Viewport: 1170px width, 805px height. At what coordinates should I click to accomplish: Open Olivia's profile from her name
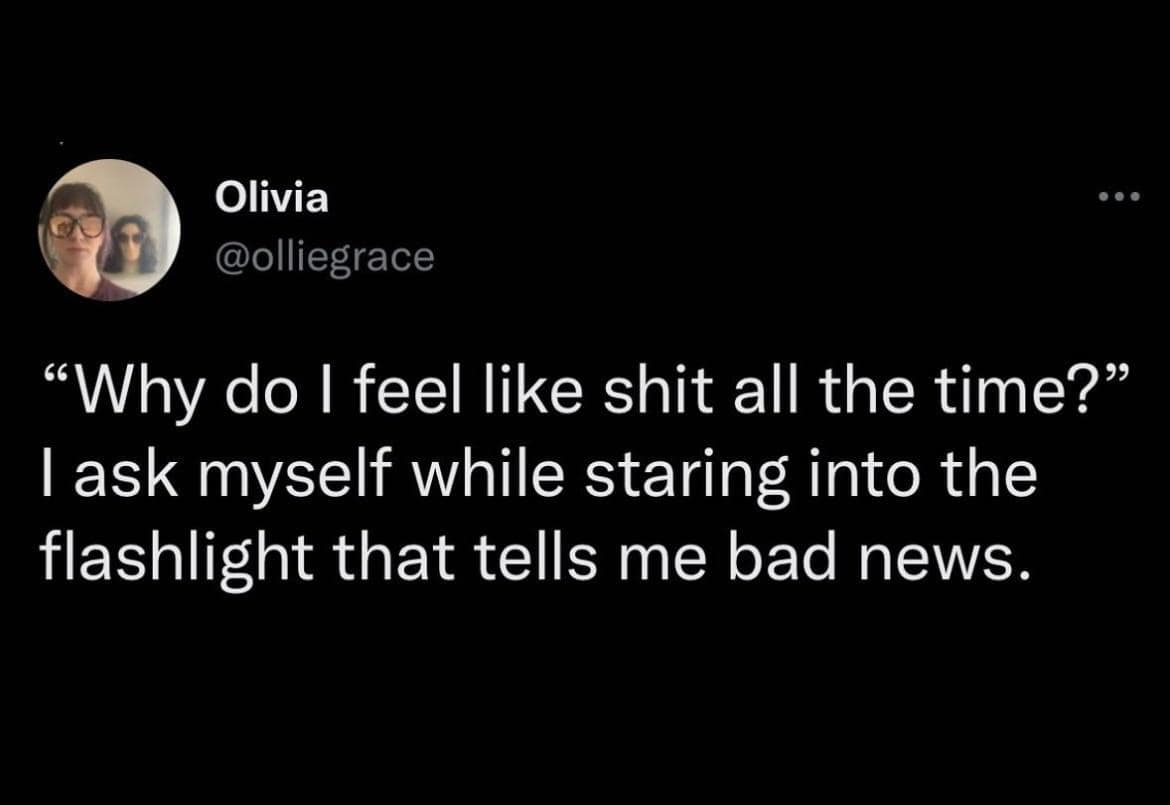click(272, 197)
